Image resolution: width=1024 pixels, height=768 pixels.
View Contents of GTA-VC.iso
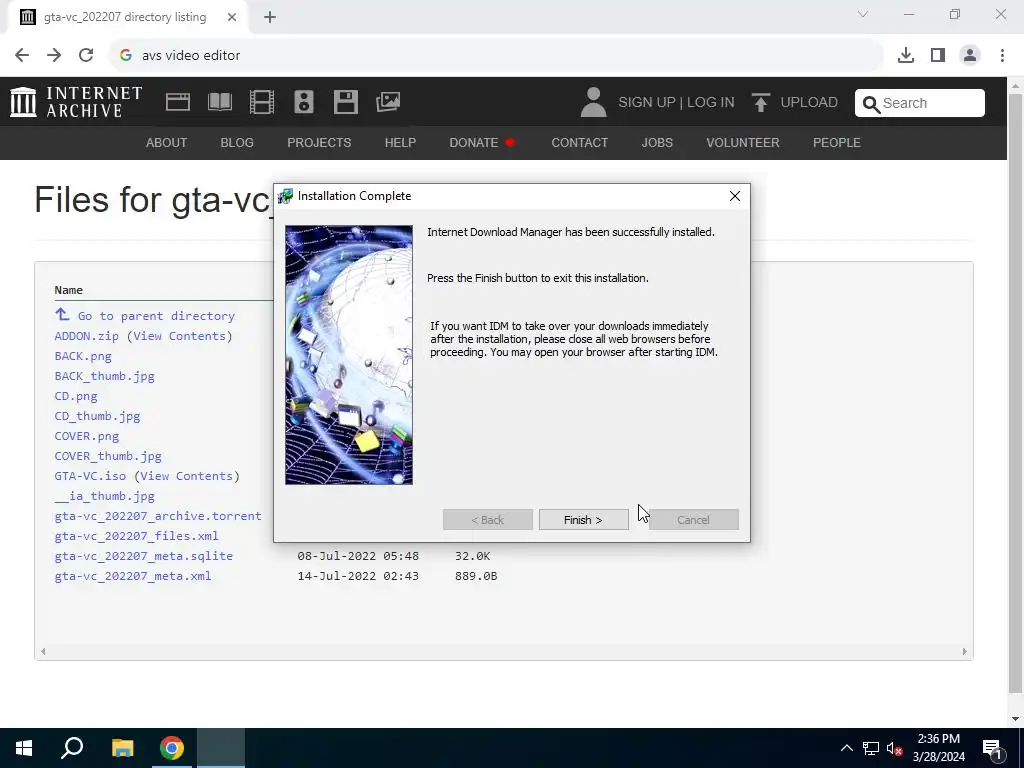[x=186, y=476]
